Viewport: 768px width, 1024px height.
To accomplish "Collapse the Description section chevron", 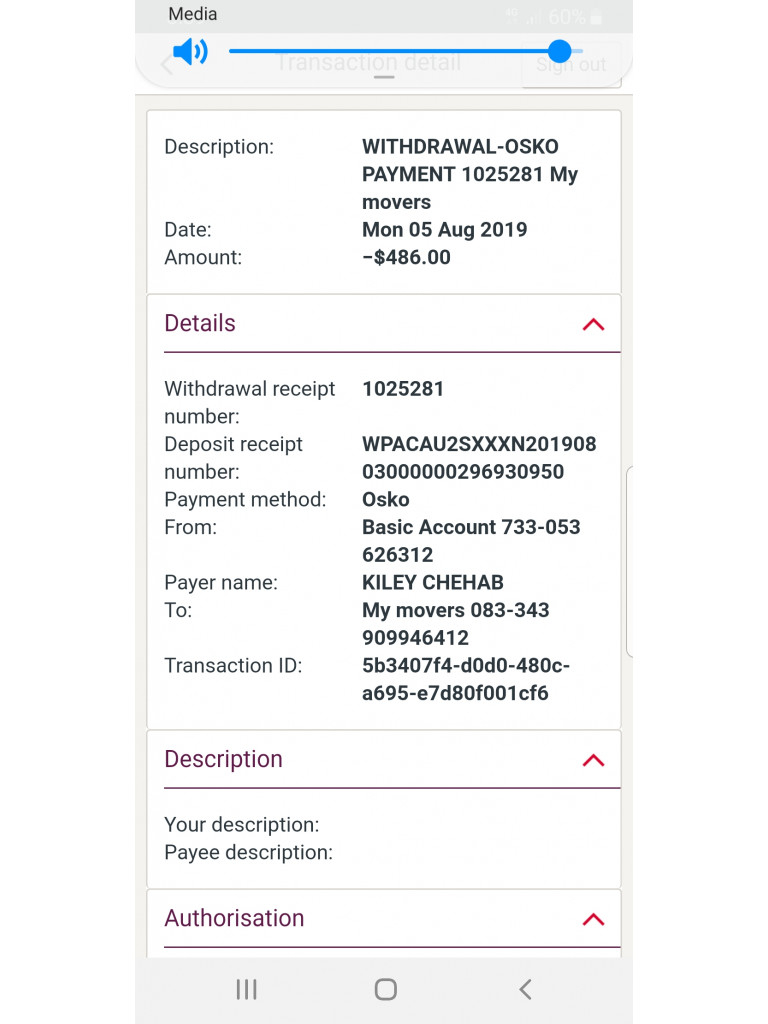I will [593, 760].
